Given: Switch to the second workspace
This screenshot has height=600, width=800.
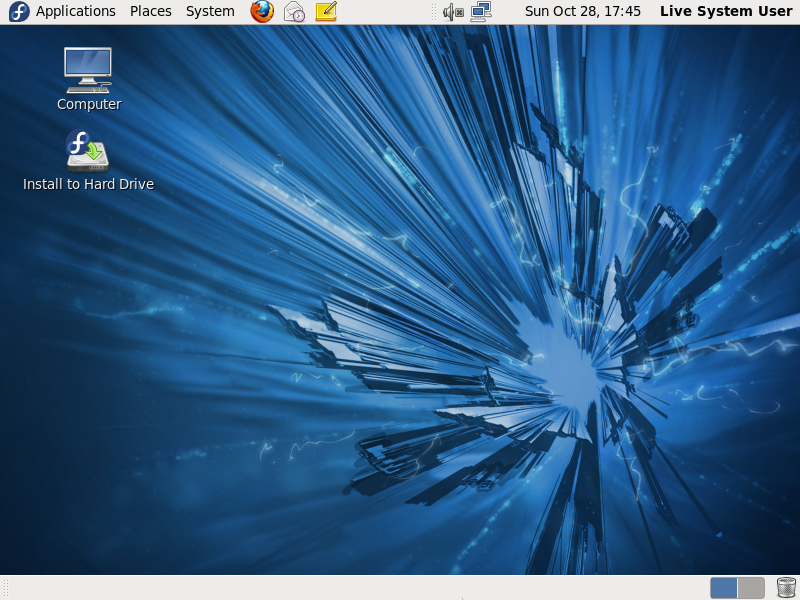Looking at the screenshot, I should [751, 588].
